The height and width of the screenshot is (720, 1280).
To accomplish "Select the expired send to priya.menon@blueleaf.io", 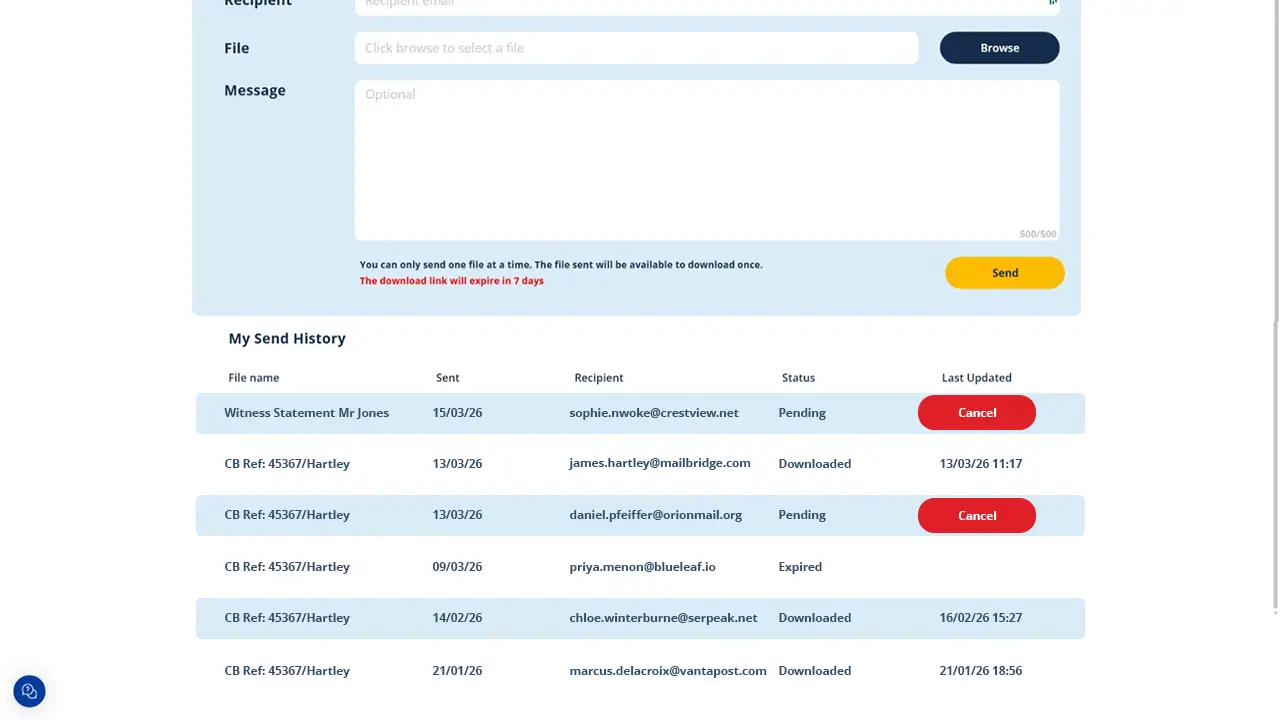I will [x=640, y=566].
